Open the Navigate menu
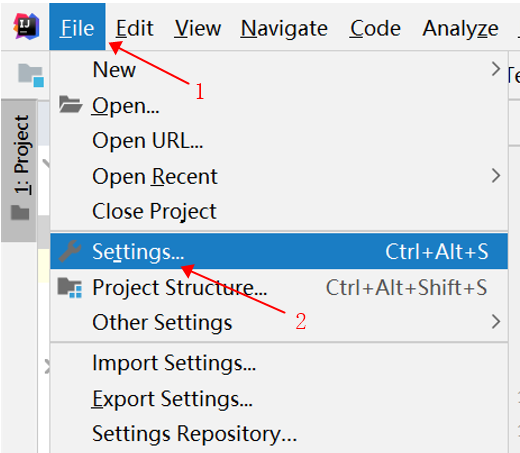The height and width of the screenshot is (453, 520). (284, 28)
